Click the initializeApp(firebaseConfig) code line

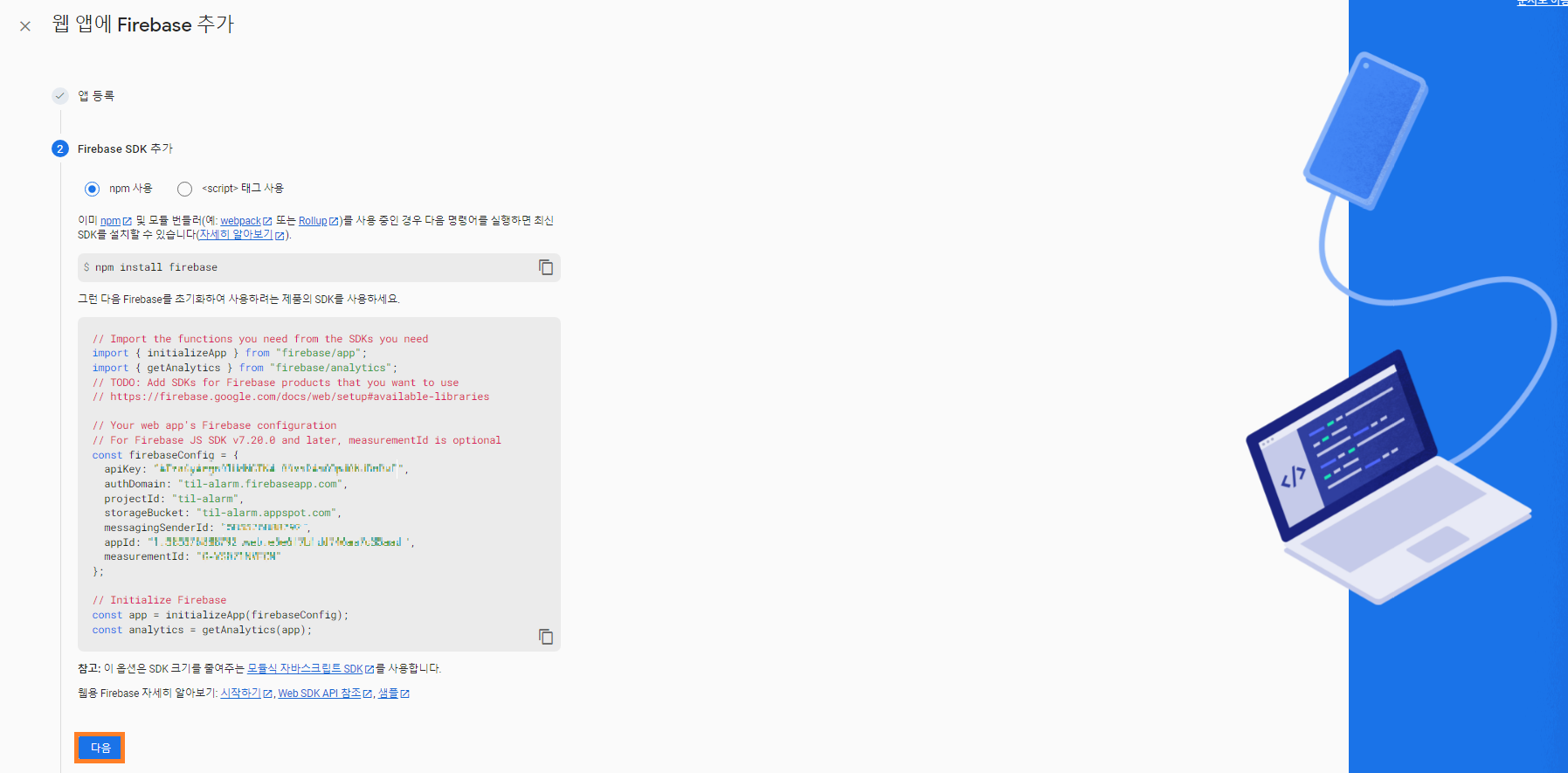pos(220,615)
